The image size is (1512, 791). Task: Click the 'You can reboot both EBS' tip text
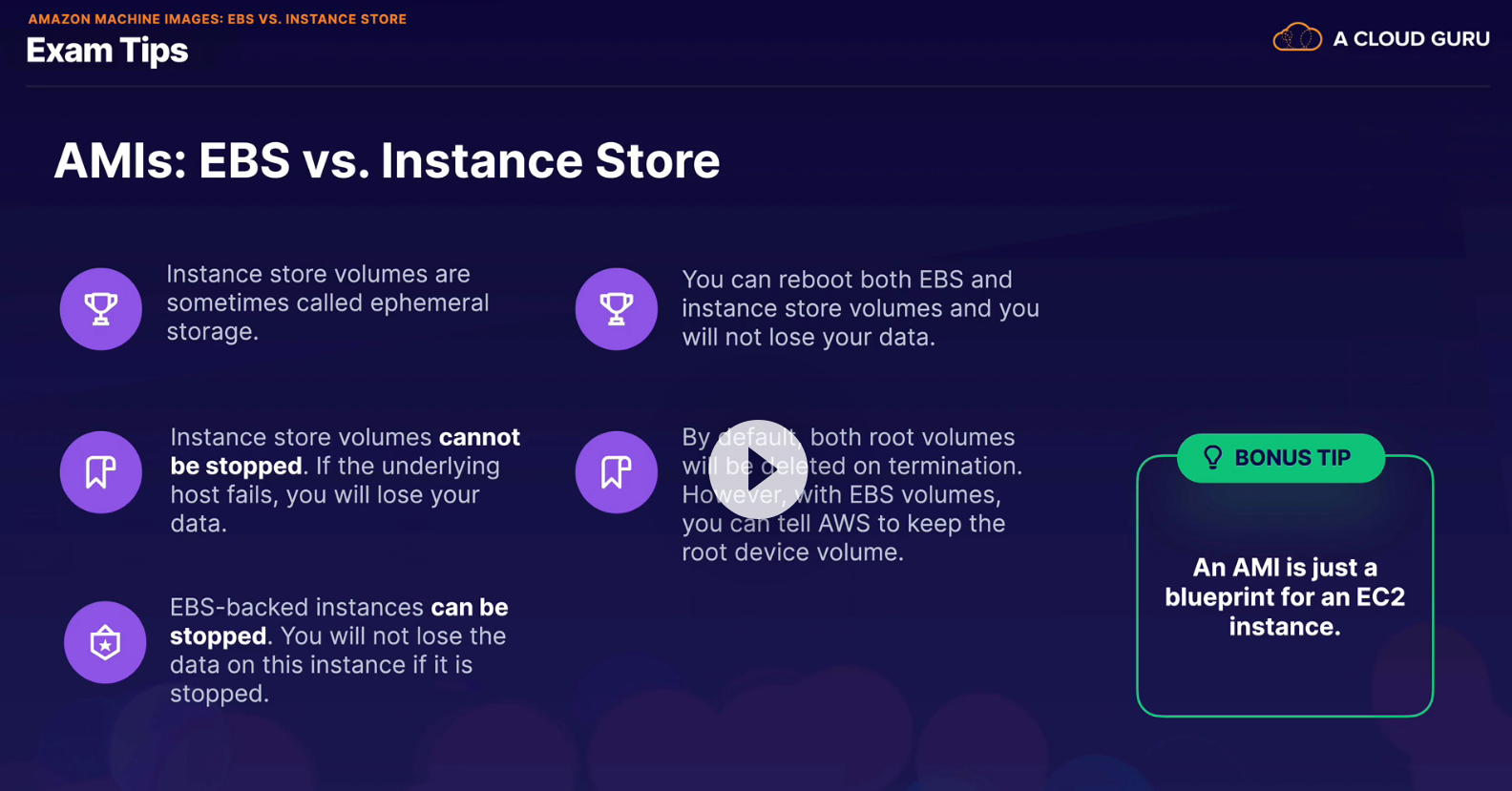pos(860,308)
